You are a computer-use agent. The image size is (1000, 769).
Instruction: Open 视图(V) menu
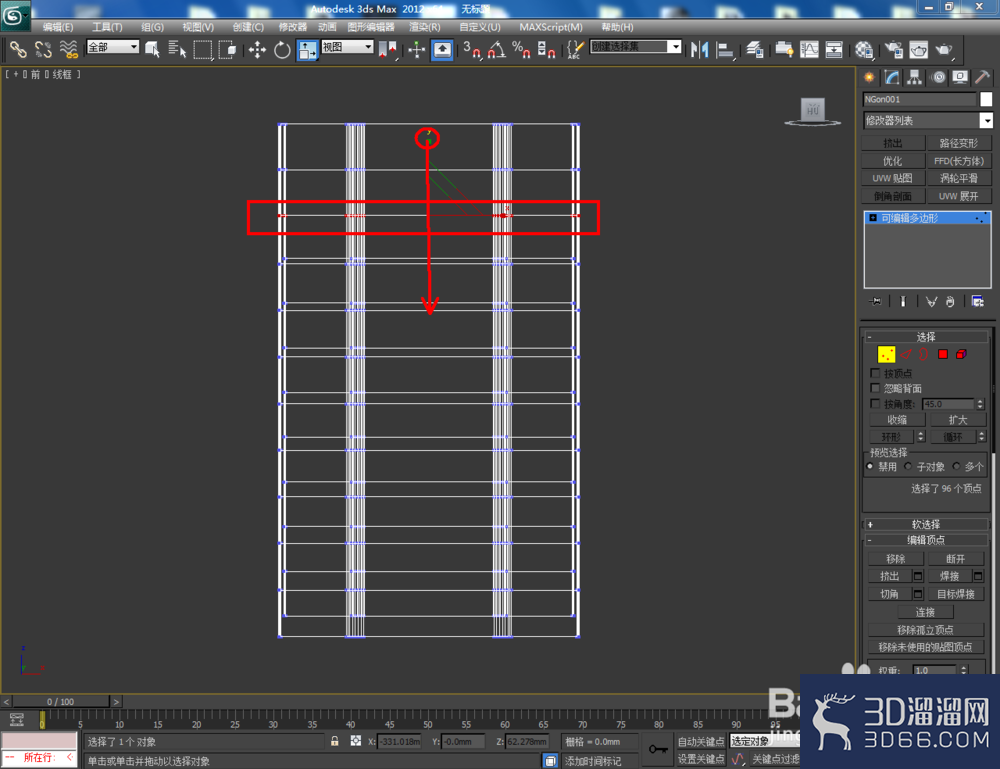click(x=198, y=27)
